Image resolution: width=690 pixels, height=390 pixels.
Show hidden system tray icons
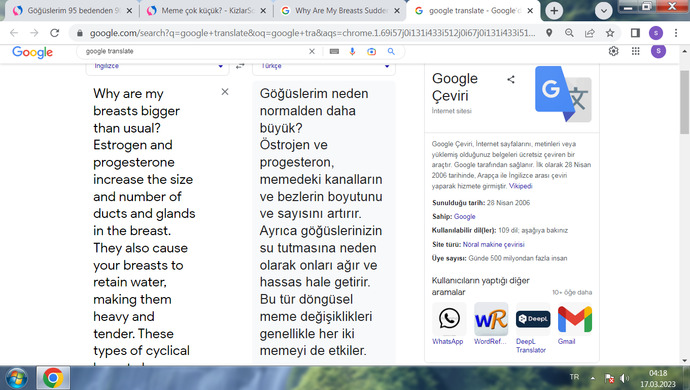point(593,378)
